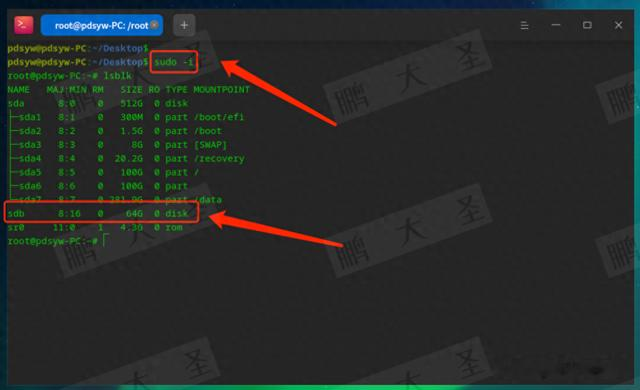Image resolution: width=640 pixels, height=390 pixels.
Task: Open the terminal hamburger menu
Action: (524, 26)
